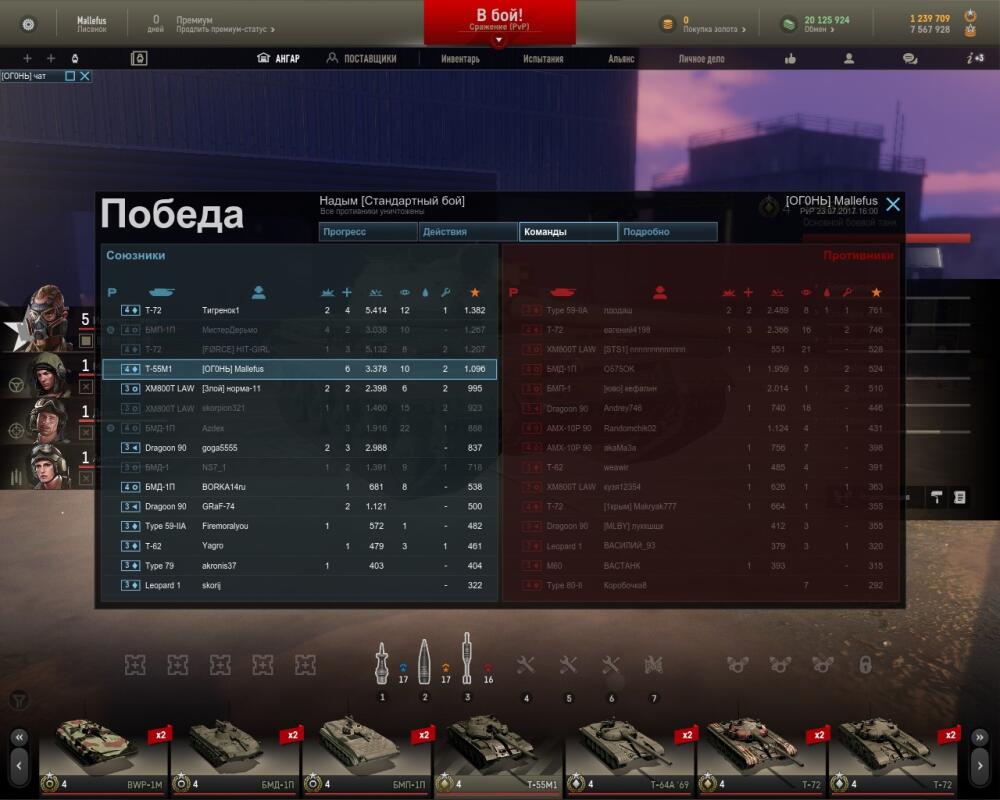Open the locked equipment slot
Viewport: 1000px width, 800px height.
(865, 665)
